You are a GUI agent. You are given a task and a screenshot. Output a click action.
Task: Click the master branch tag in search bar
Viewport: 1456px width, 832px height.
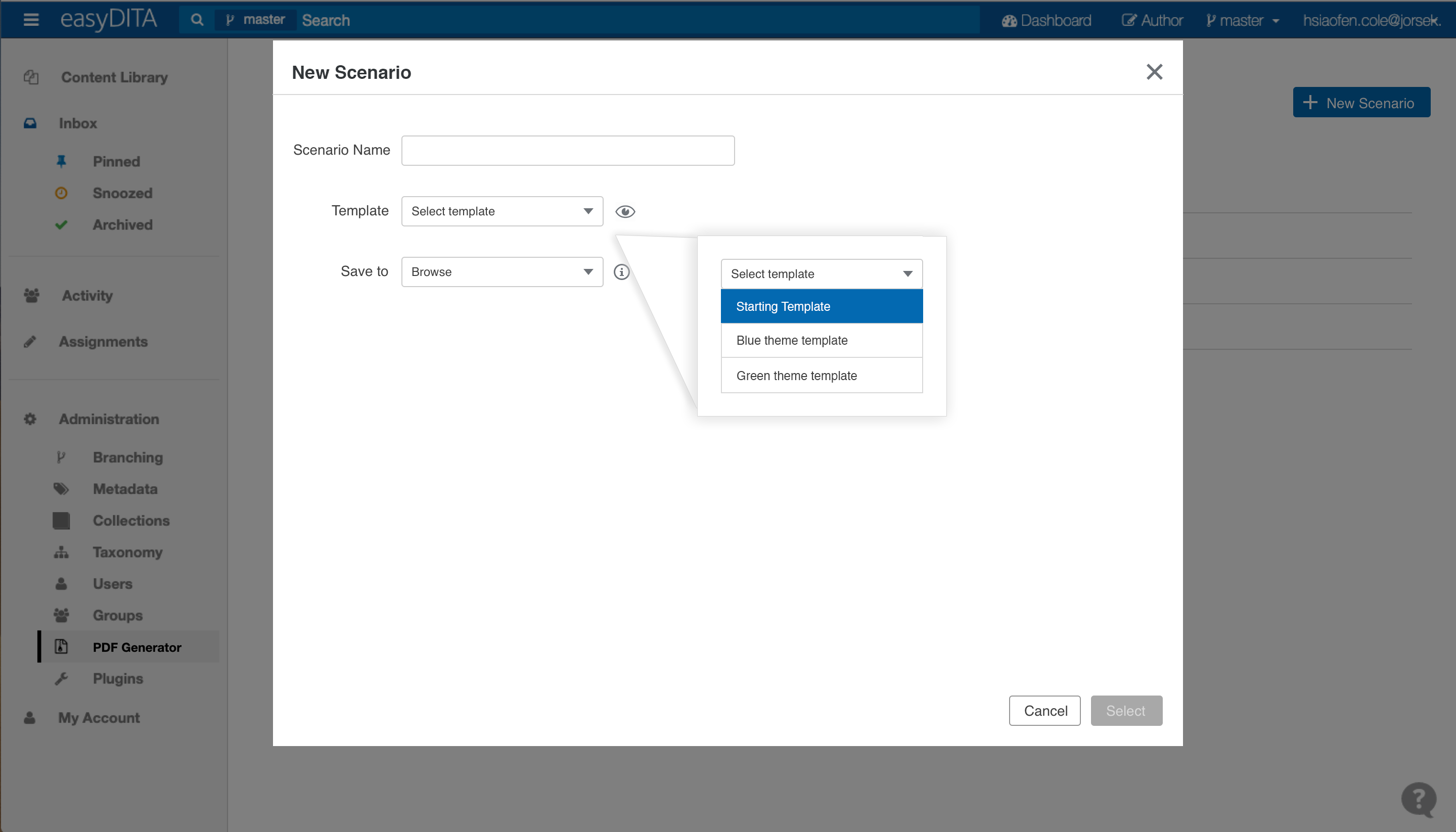click(255, 20)
